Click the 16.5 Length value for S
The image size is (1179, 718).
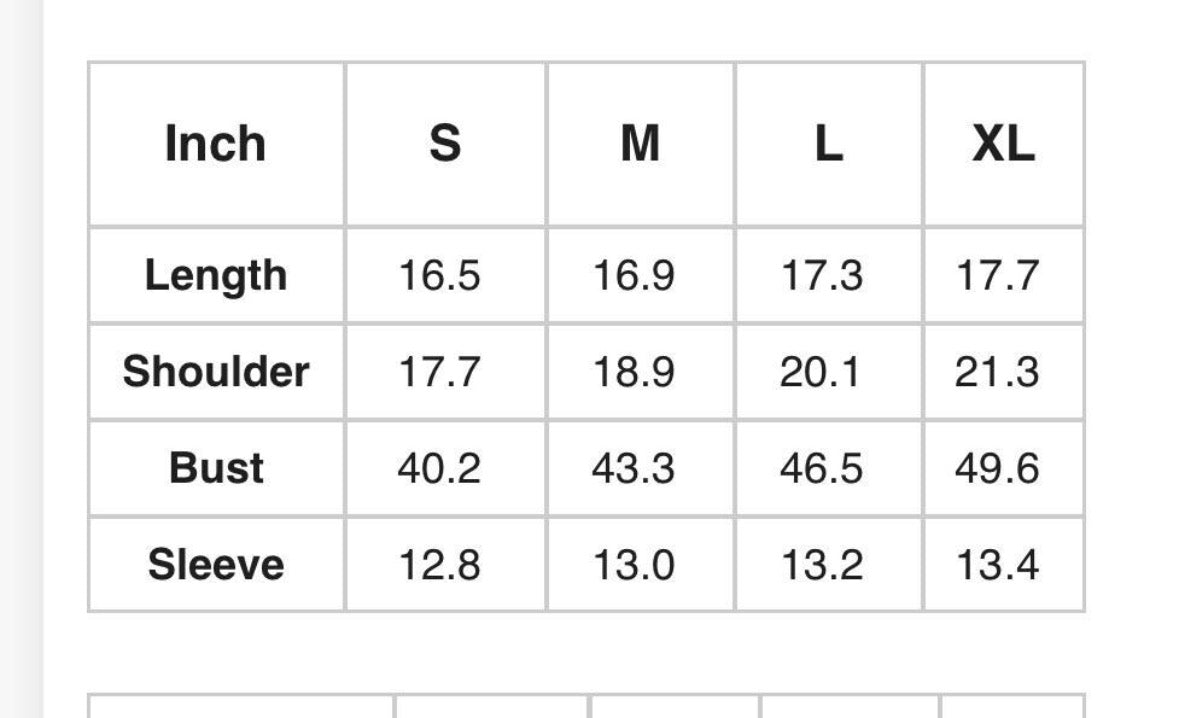click(x=440, y=275)
